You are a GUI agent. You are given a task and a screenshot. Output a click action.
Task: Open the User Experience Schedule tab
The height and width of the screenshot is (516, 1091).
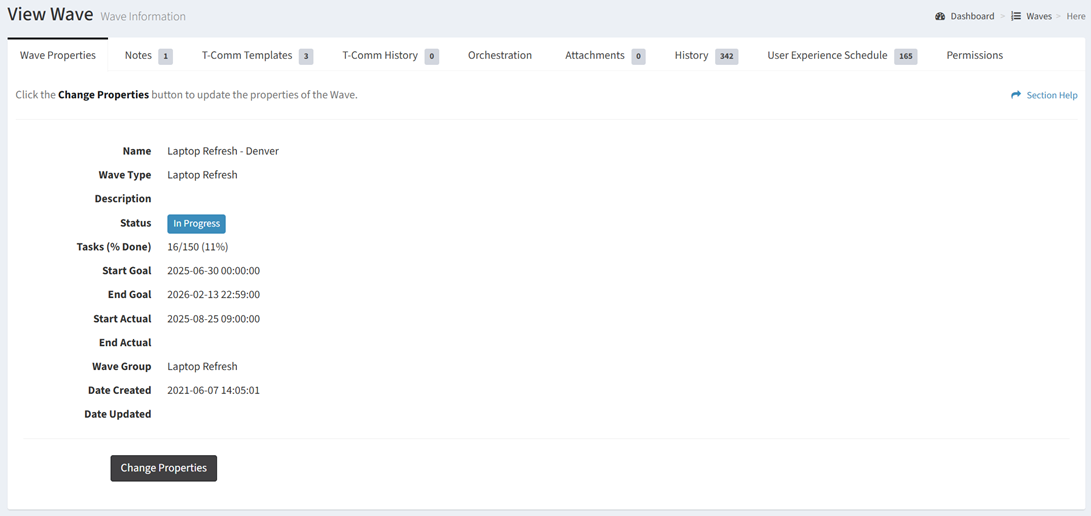coord(827,56)
